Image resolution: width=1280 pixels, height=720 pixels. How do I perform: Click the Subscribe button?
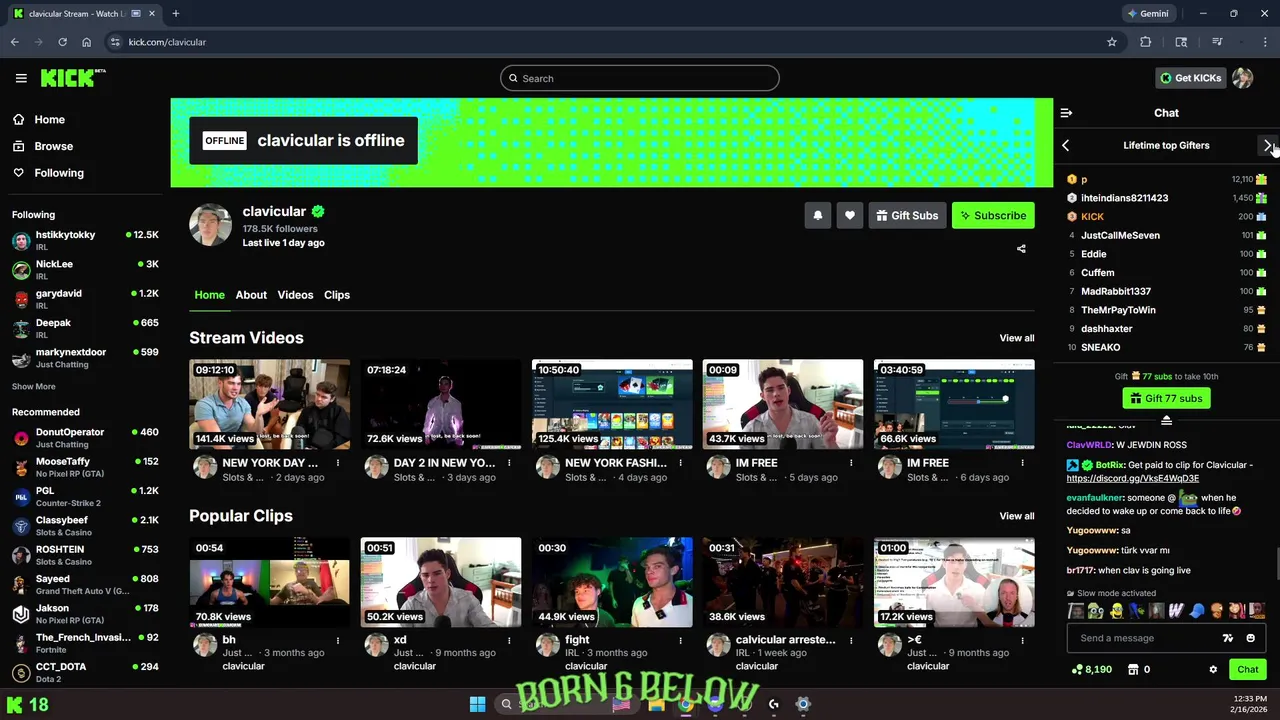(x=993, y=215)
